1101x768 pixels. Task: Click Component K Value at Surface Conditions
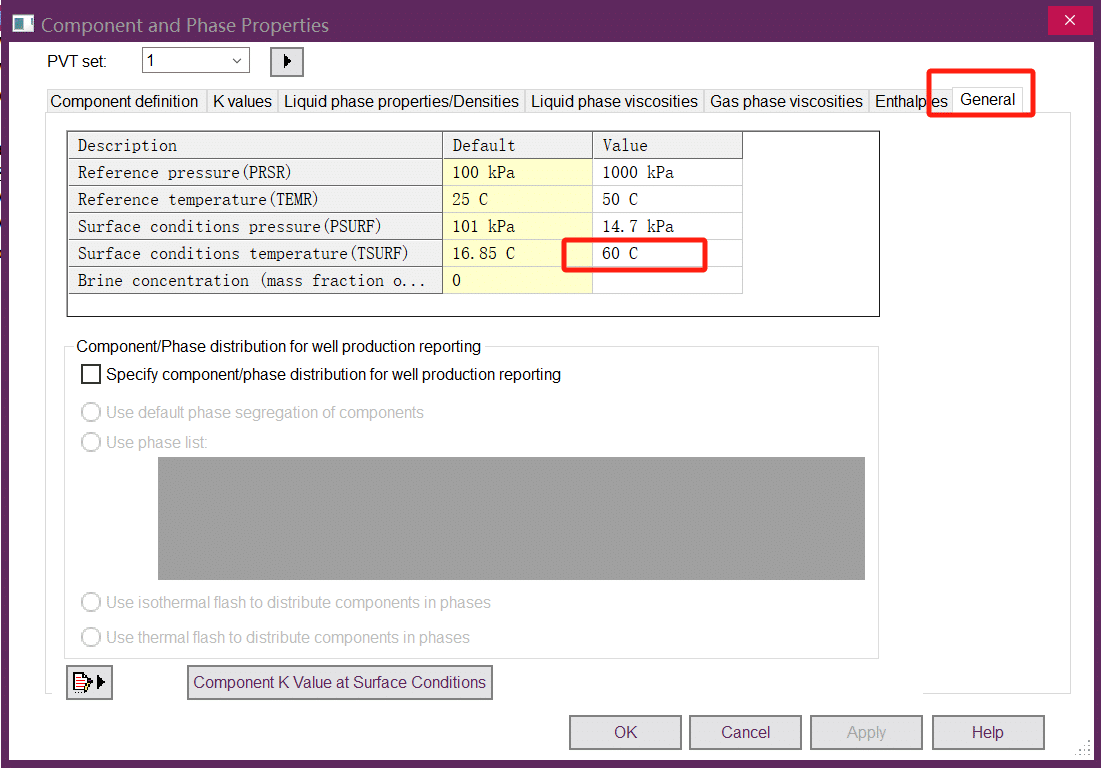(x=339, y=682)
